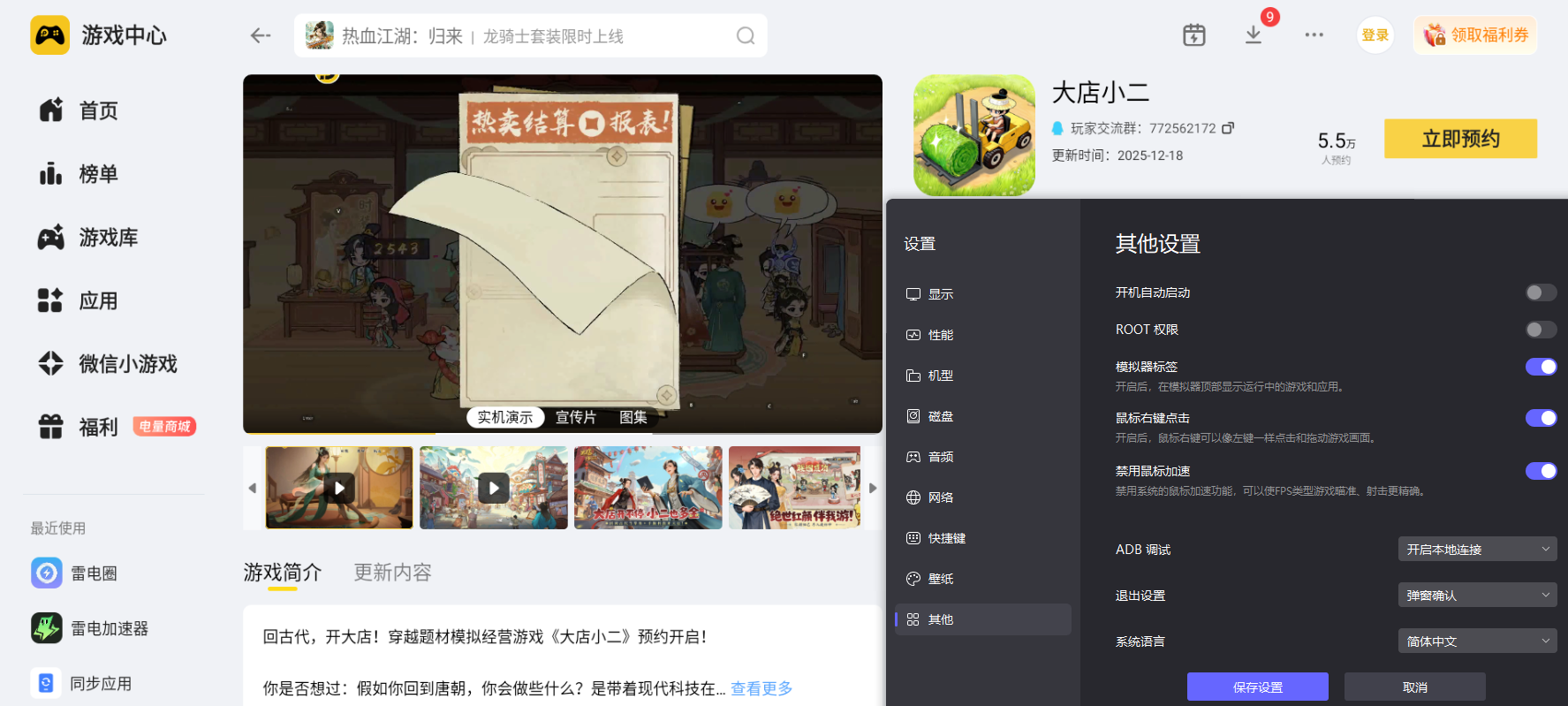Open the 首页 home icon

point(51,110)
